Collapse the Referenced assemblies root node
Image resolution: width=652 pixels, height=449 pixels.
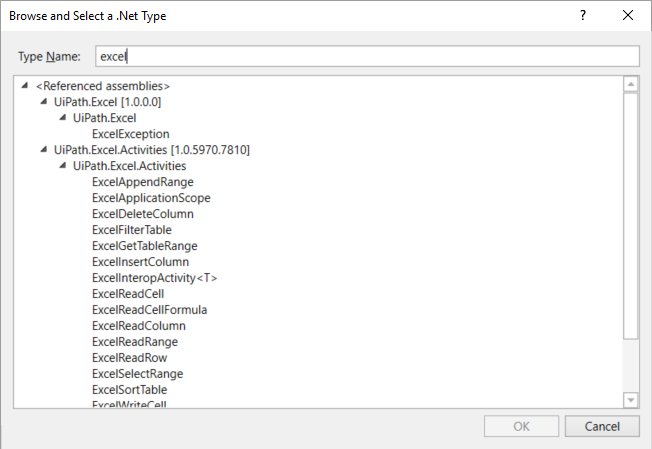pos(25,86)
